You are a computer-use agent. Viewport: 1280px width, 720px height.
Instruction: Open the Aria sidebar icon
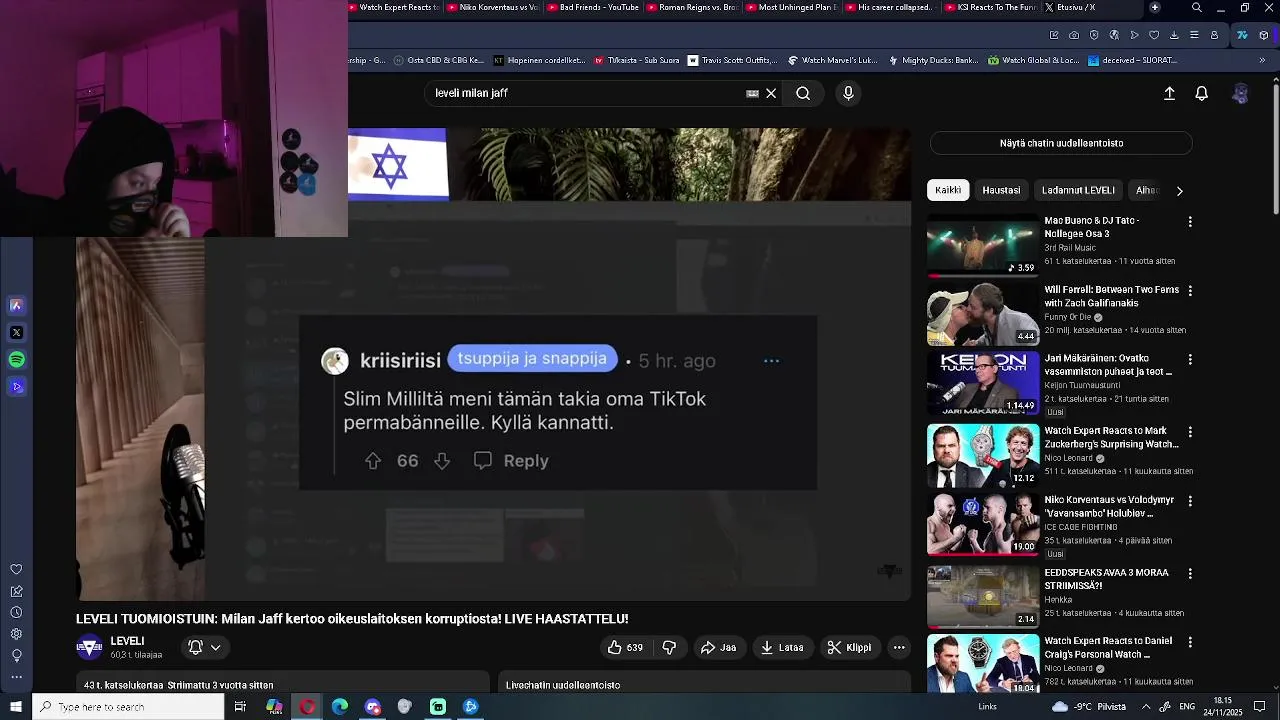coord(16,305)
